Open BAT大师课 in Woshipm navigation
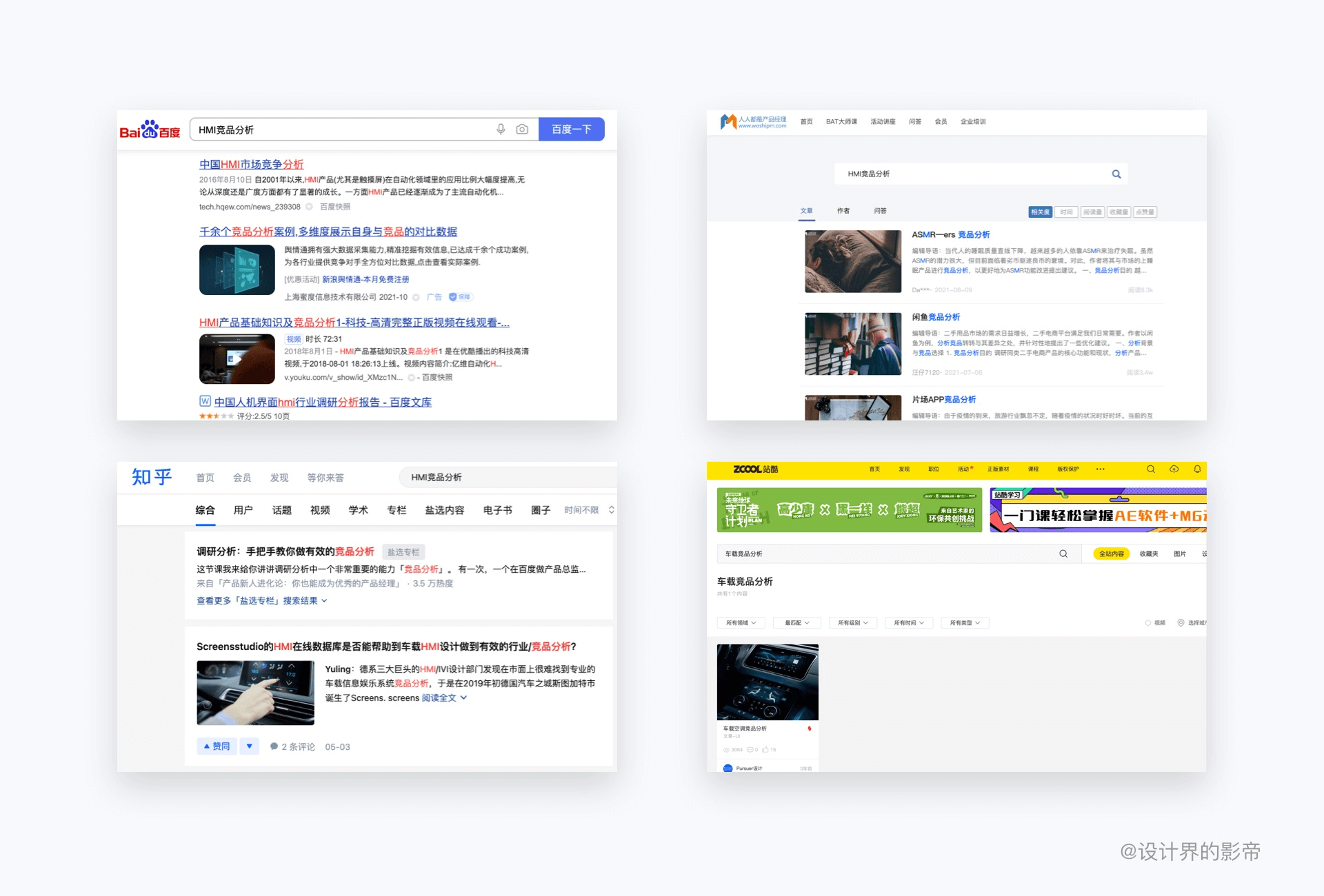 coord(841,122)
